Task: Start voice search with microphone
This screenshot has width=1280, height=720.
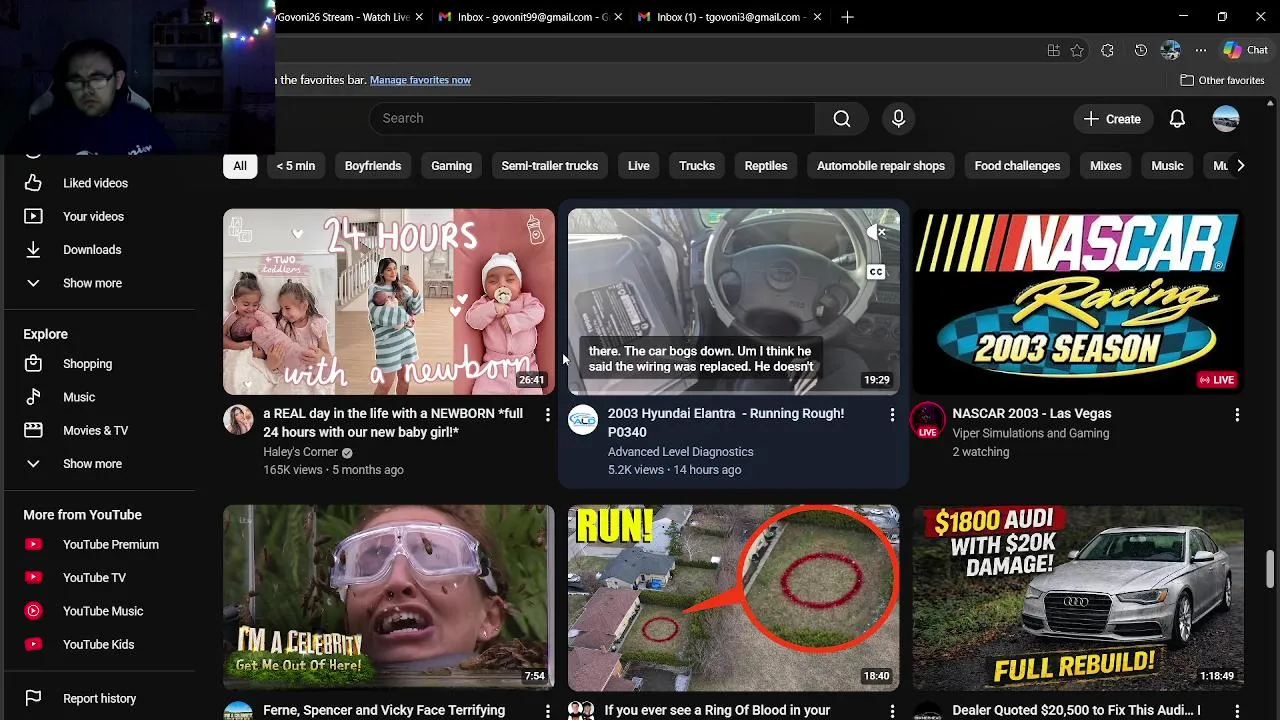Action: (x=898, y=118)
